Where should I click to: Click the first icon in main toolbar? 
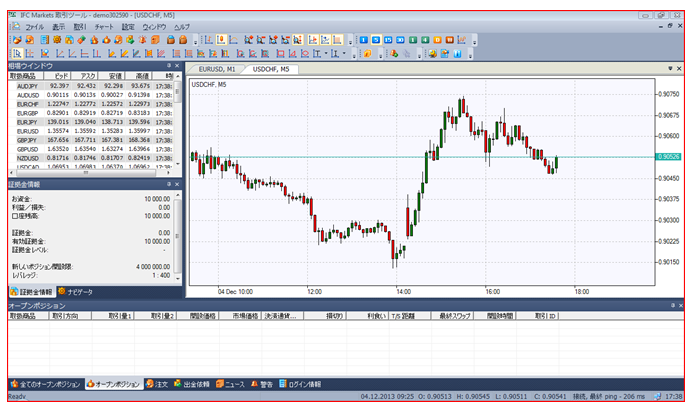click(x=17, y=39)
